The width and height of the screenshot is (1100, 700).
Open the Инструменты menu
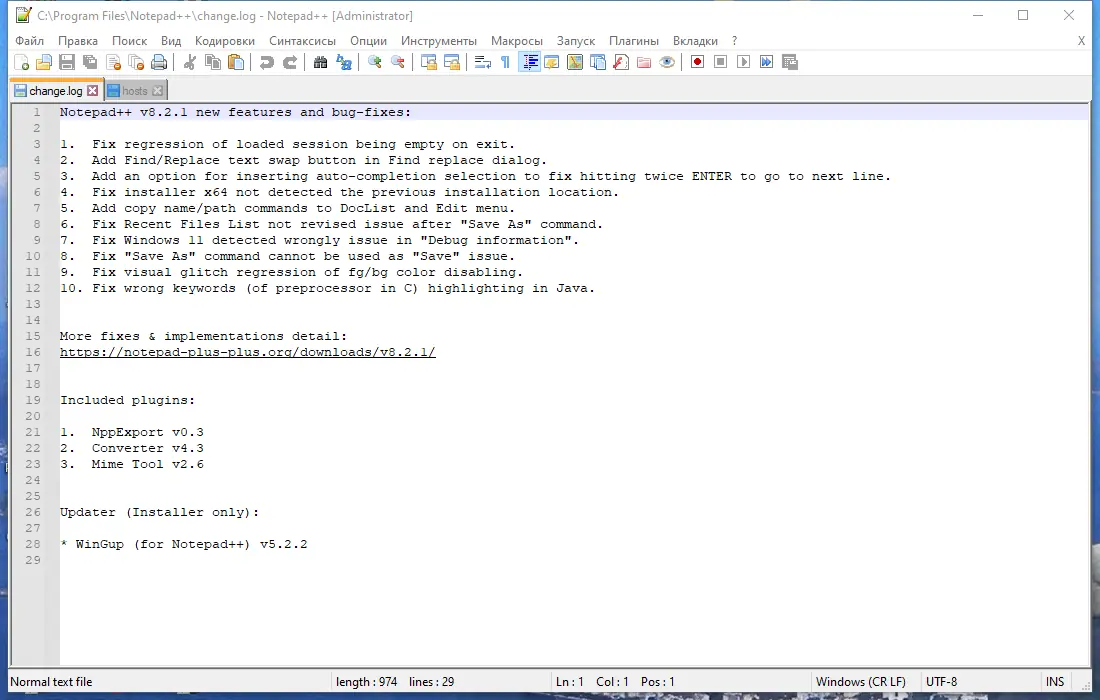coord(438,41)
